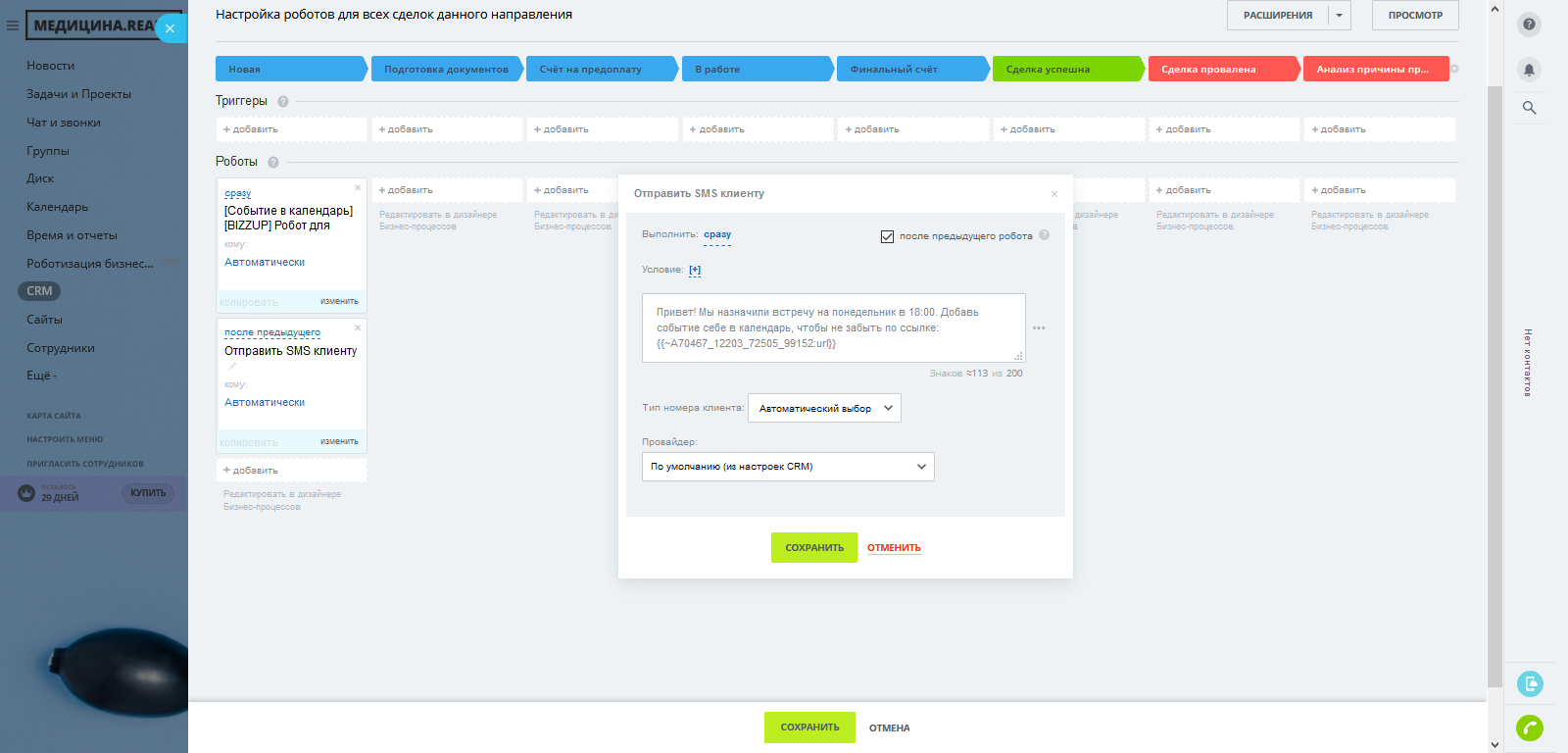1568x753 pixels.
Task: Add a robot under Подготовка документов stage
Action: point(447,190)
